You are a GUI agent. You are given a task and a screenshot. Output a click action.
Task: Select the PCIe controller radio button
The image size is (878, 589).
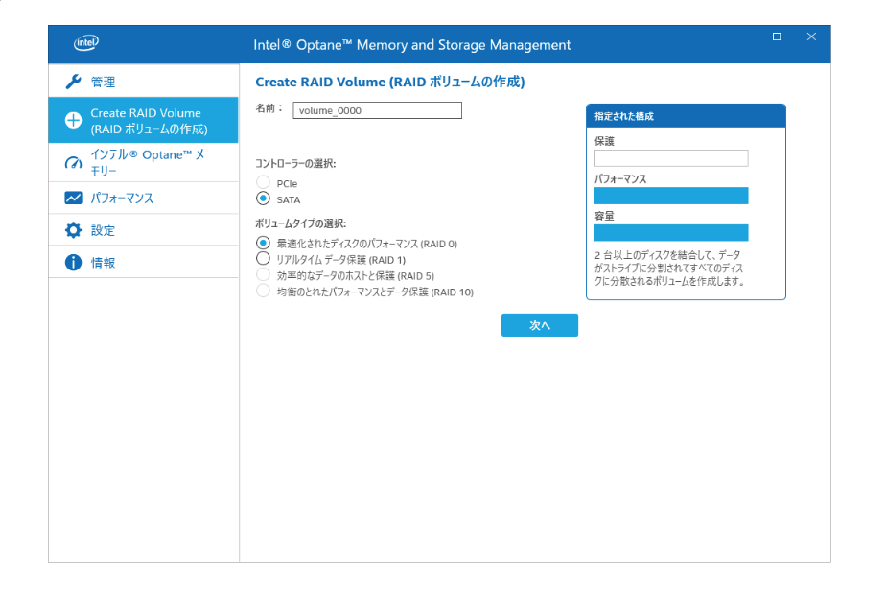[x=263, y=182]
